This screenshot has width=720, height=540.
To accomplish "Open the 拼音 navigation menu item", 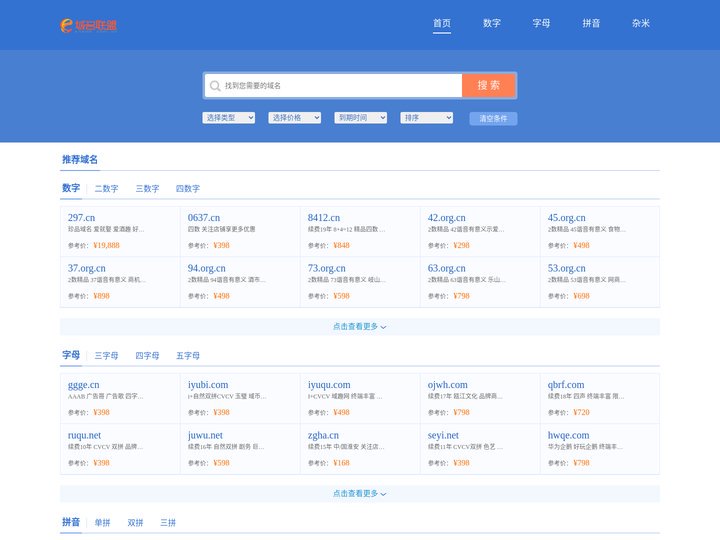I will click(591, 23).
